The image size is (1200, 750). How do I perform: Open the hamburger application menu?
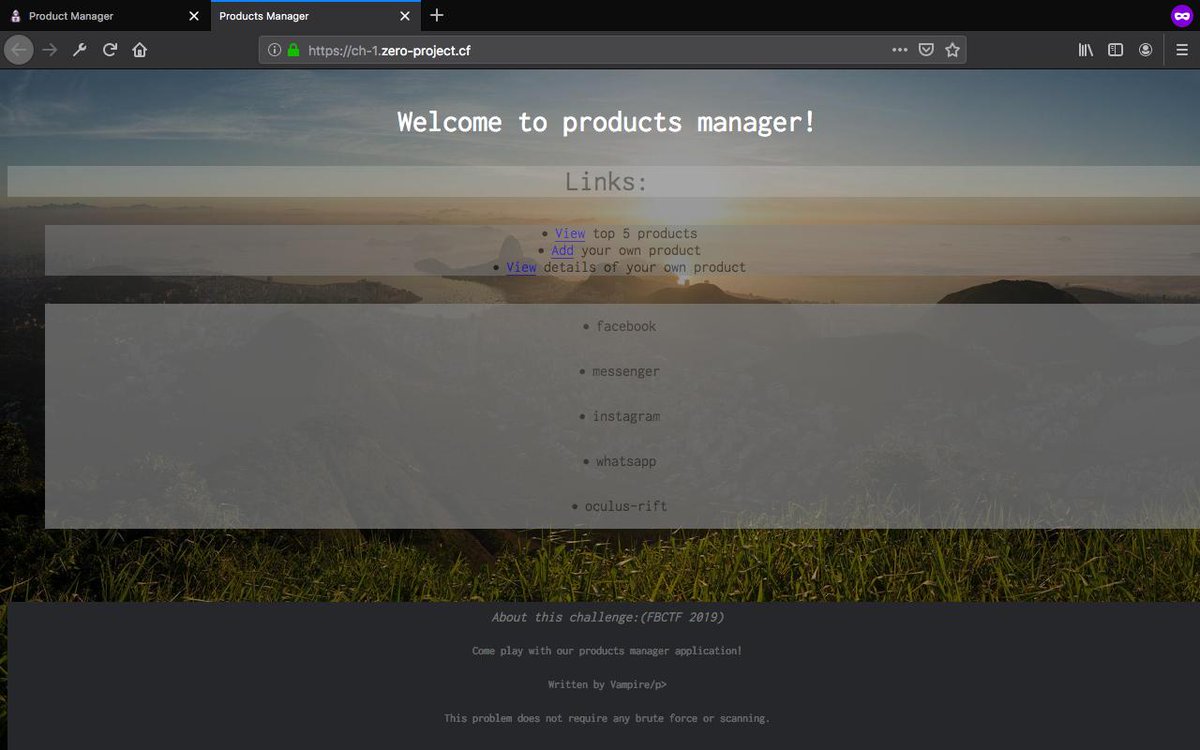pyautogui.click(x=1182, y=50)
